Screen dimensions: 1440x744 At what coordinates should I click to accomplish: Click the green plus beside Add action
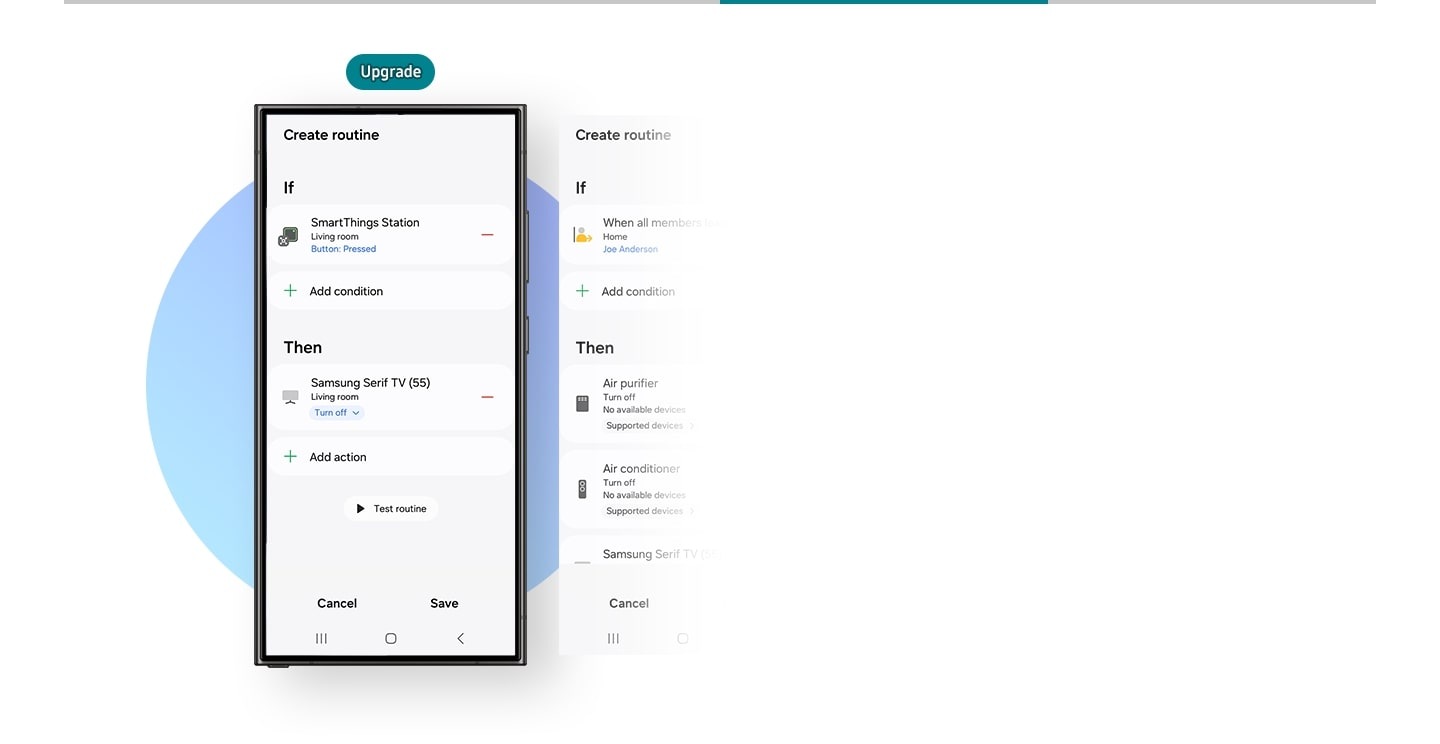290,457
